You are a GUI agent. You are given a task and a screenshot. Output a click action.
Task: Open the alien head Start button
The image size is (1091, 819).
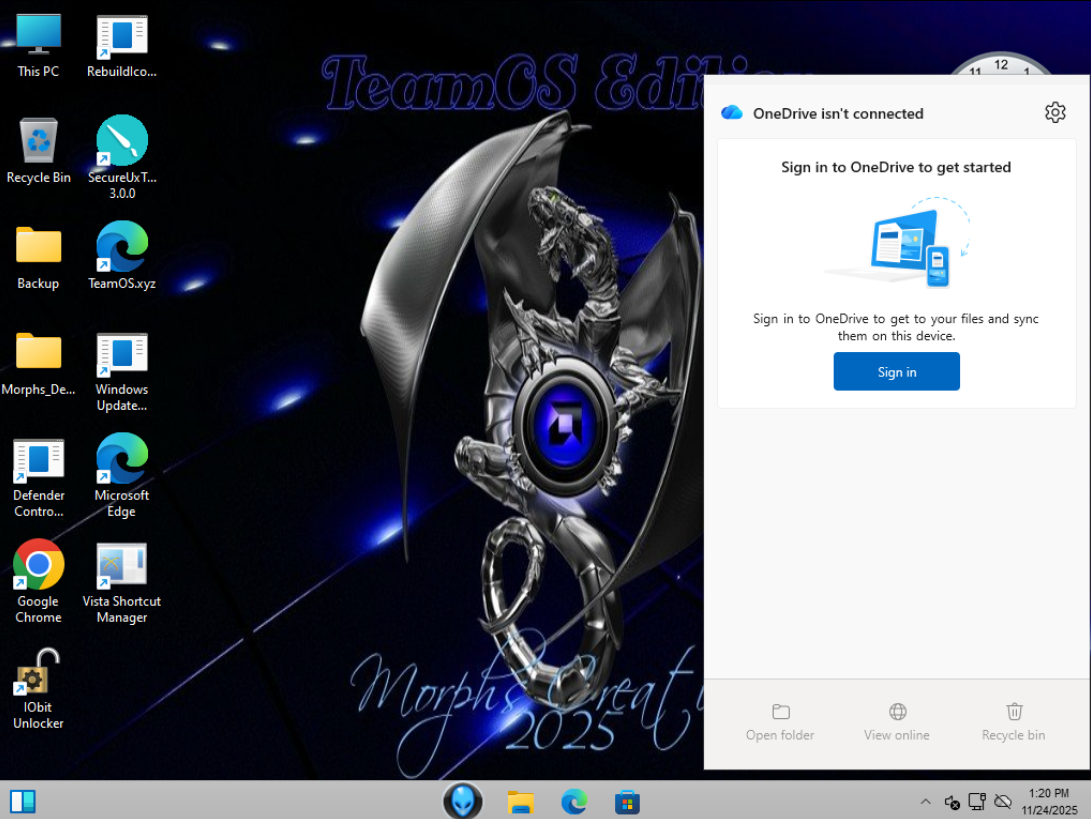(x=463, y=801)
